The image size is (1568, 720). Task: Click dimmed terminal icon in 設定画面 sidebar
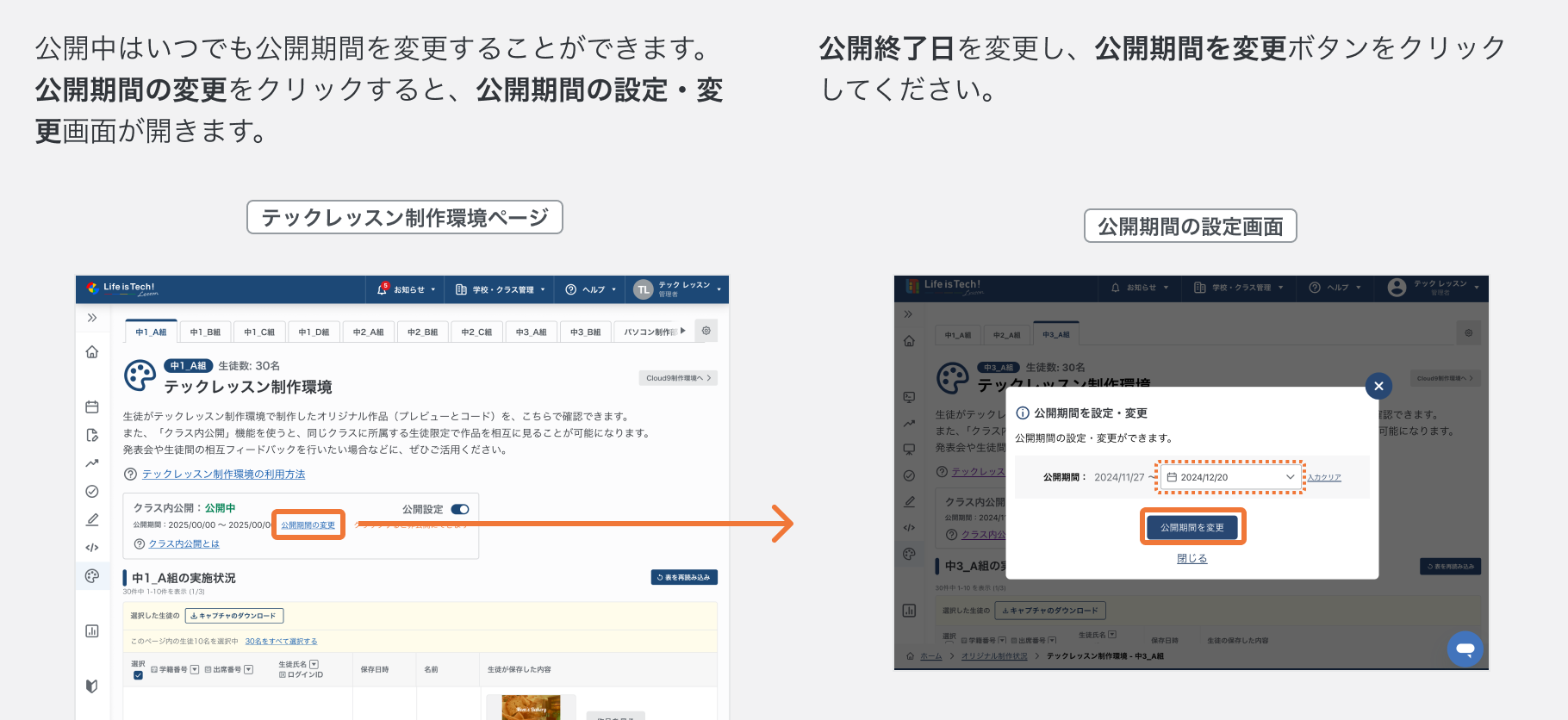coord(909,397)
